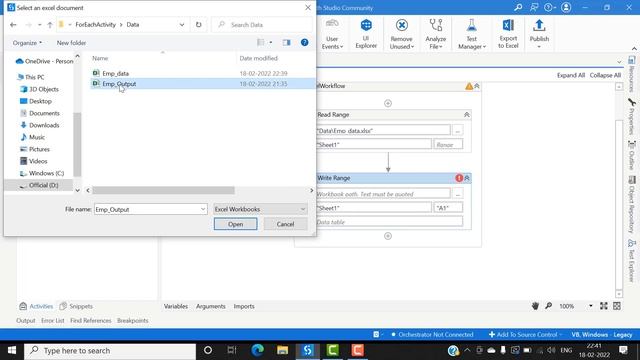640x360 pixels.
Task: Select Windows (C:) drive in navigation pane
Action: point(46,173)
